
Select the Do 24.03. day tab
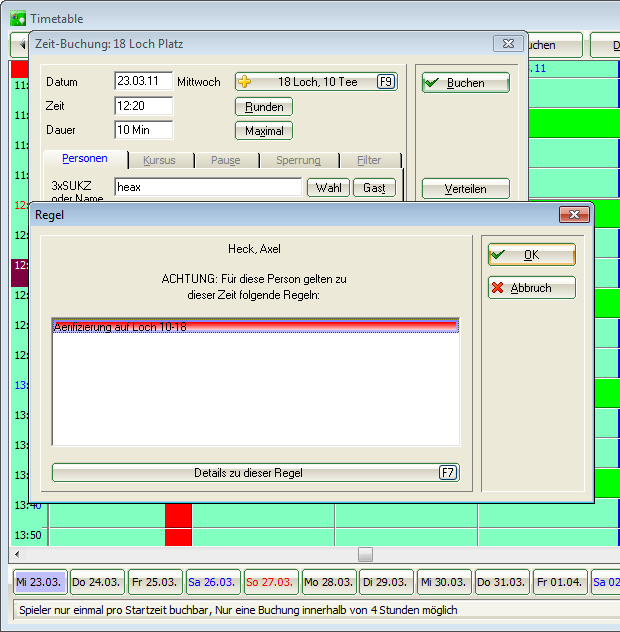[95, 582]
